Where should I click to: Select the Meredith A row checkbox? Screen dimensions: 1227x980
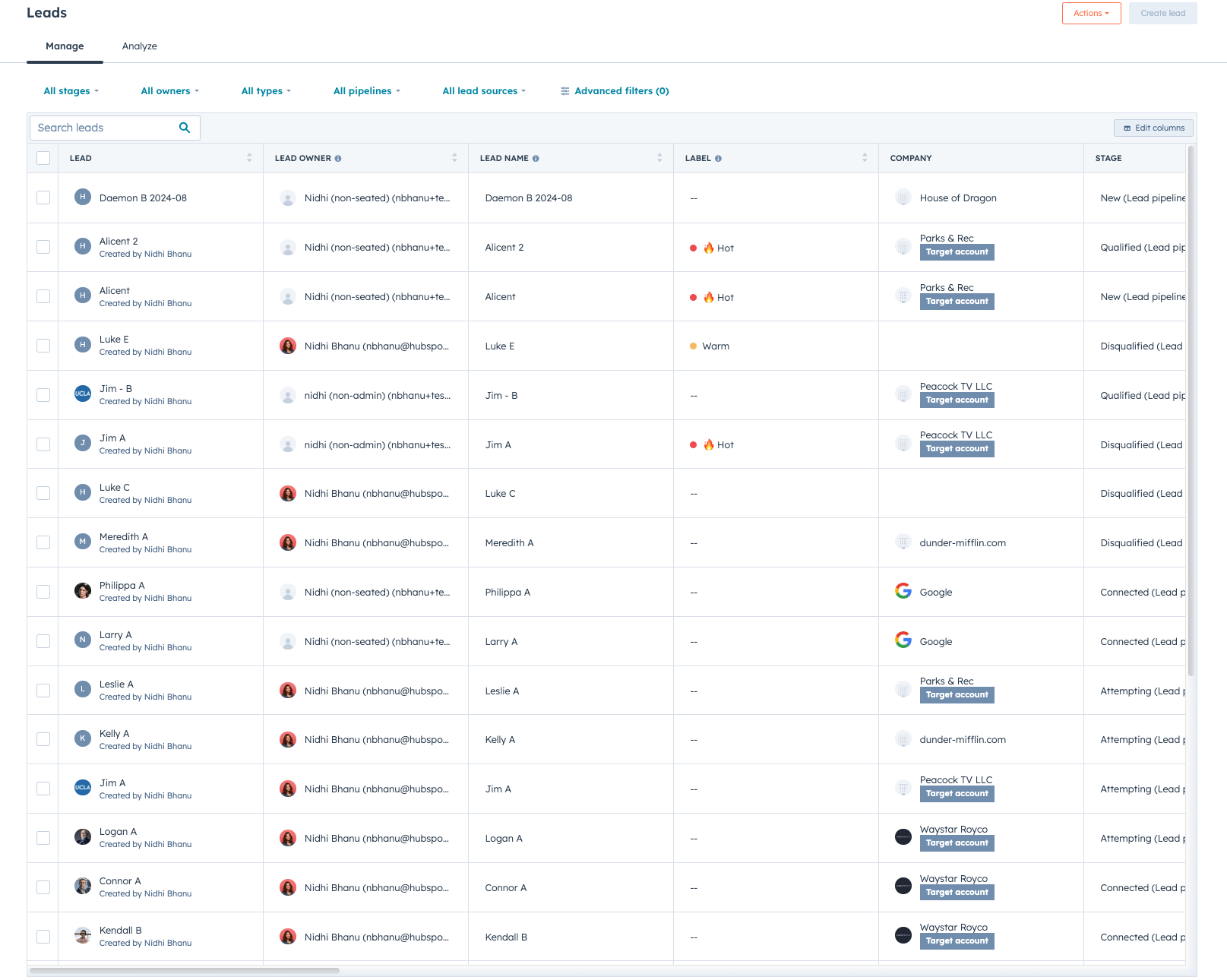tap(43, 542)
